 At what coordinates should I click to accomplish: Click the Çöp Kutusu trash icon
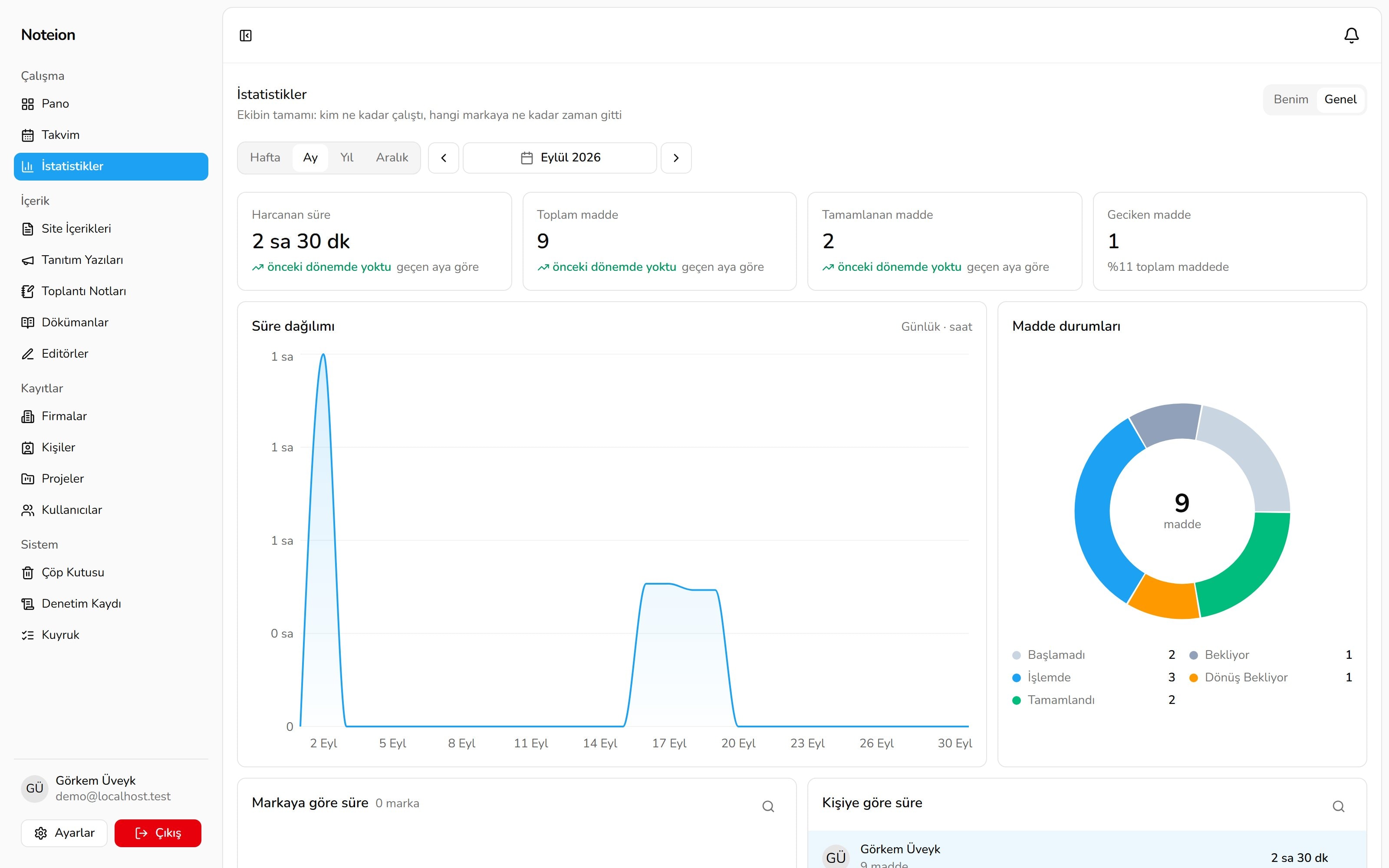[x=27, y=573]
